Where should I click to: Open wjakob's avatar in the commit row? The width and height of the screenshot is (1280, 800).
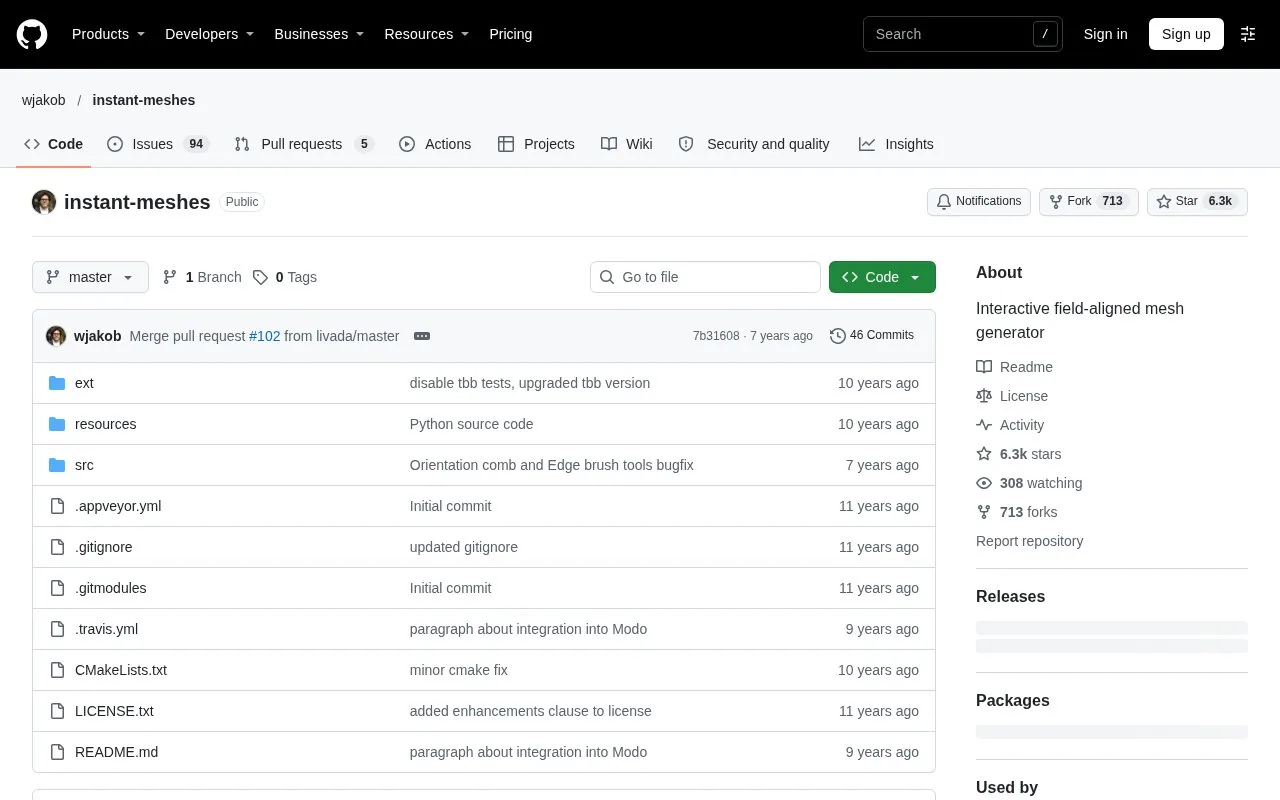(56, 336)
